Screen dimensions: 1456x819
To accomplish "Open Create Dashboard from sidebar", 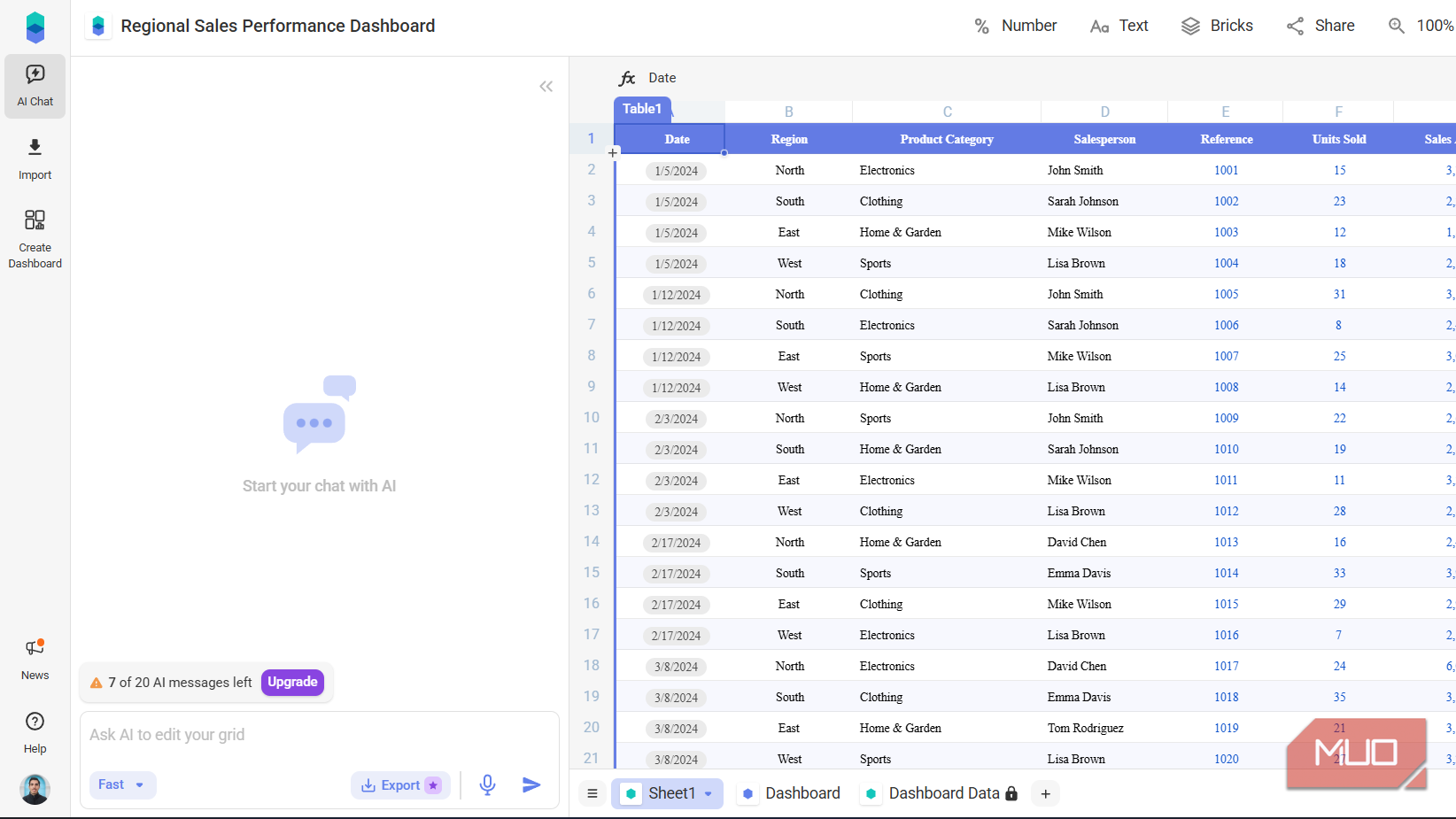I will click(x=35, y=237).
